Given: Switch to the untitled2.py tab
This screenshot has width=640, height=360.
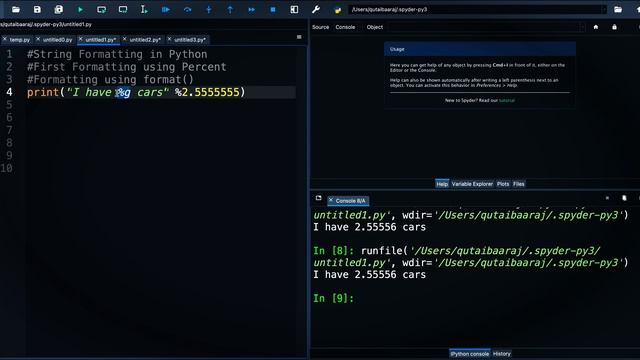Looking at the screenshot, I should click(x=145, y=40).
